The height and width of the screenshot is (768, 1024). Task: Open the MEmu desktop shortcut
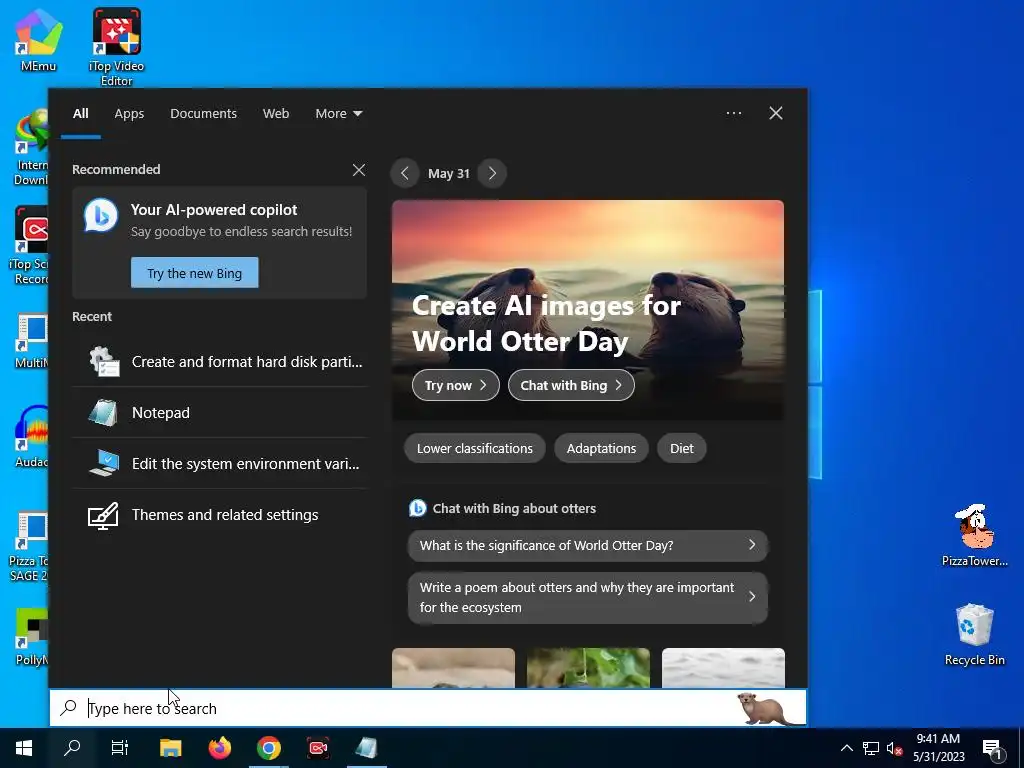pos(38,40)
